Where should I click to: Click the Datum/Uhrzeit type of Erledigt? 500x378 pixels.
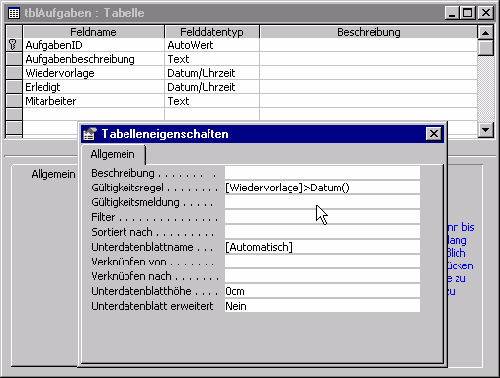pyautogui.click(x=212, y=87)
